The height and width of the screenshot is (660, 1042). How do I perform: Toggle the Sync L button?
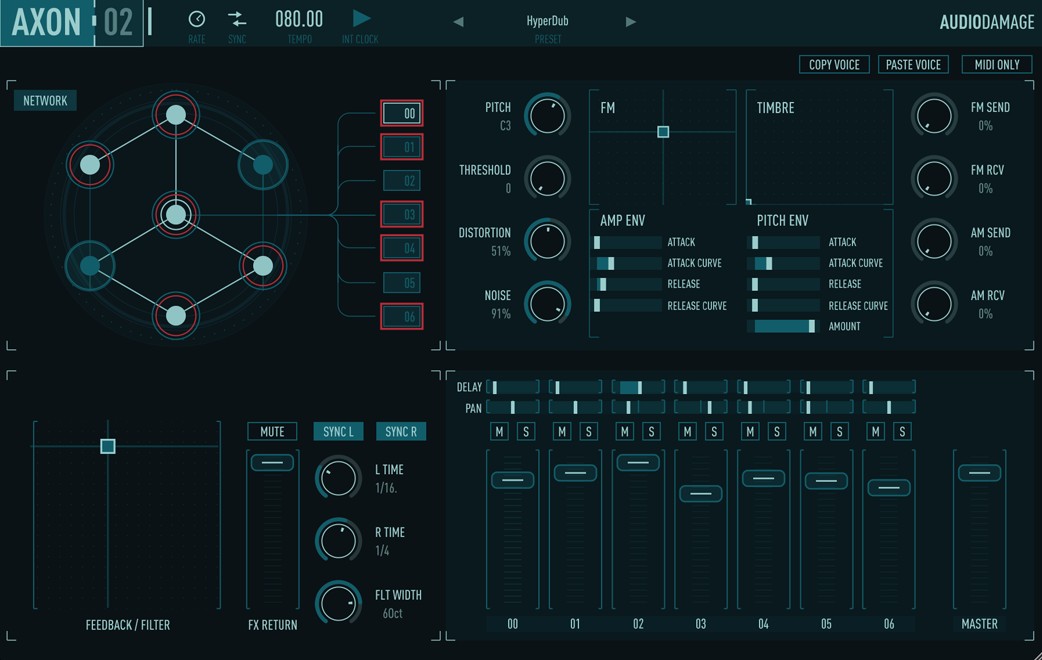tap(338, 431)
